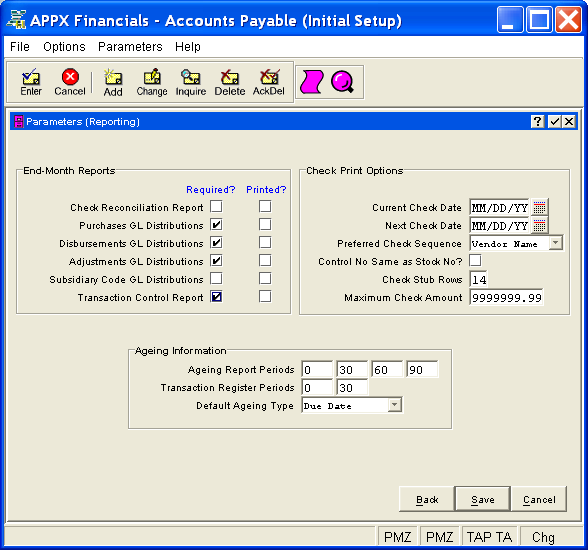Check Printed for Subsidiary Code GL Distributions

click(x=265, y=278)
